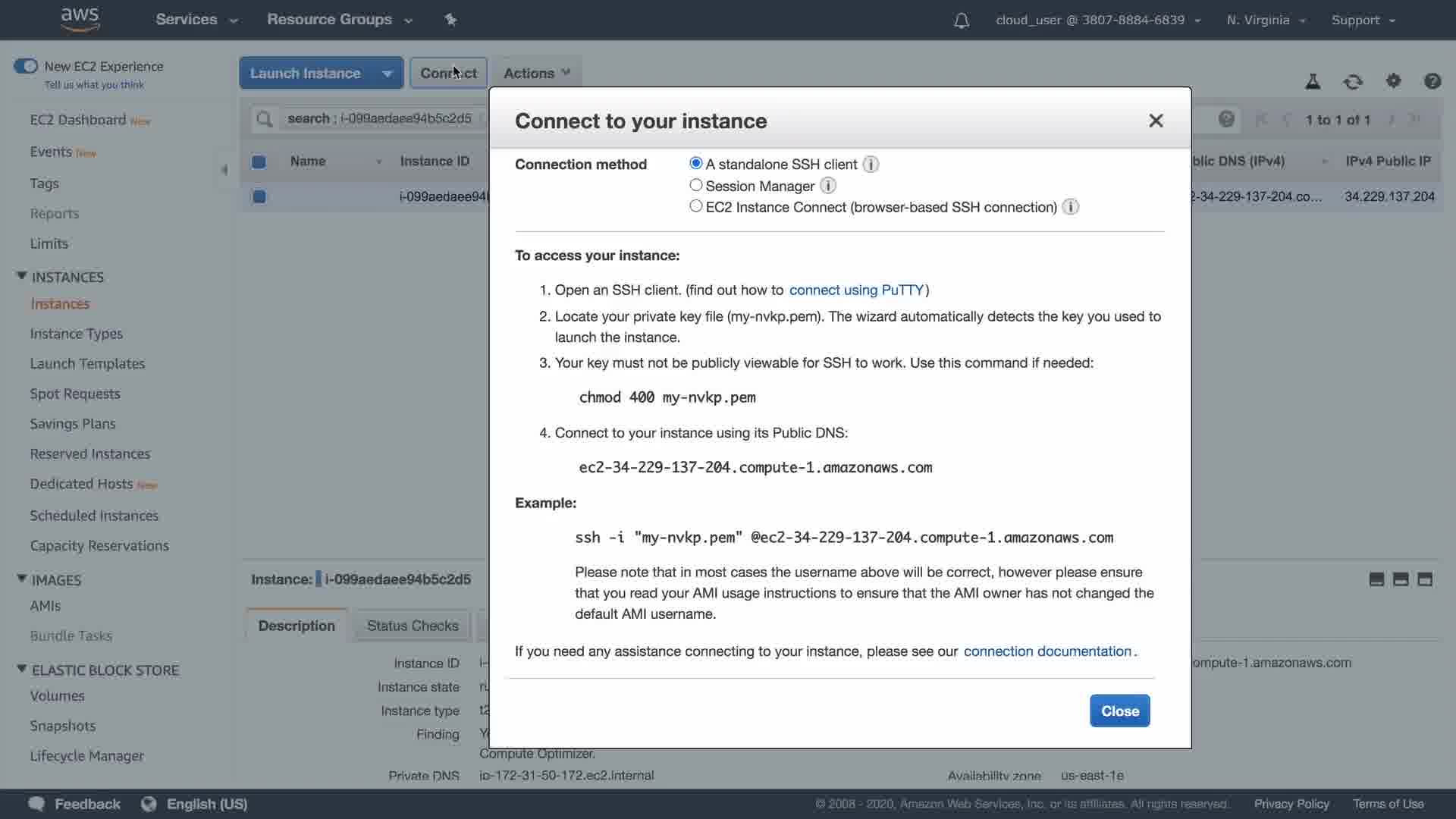Click the Close button in dialog
The height and width of the screenshot is (819, 1456).
(x=1119, y=711)
